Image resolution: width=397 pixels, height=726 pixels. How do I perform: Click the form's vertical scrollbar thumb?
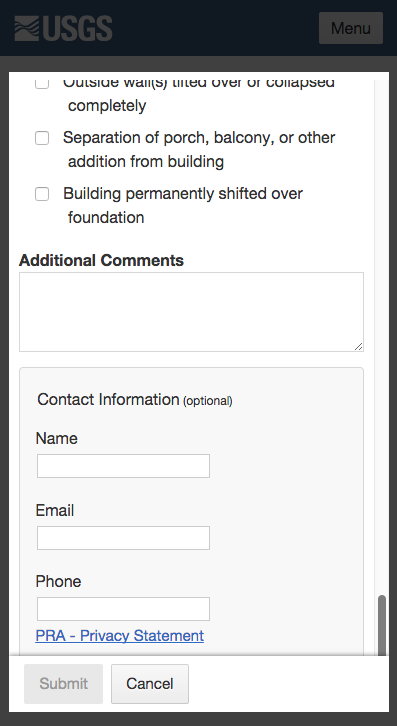[382, 625]
